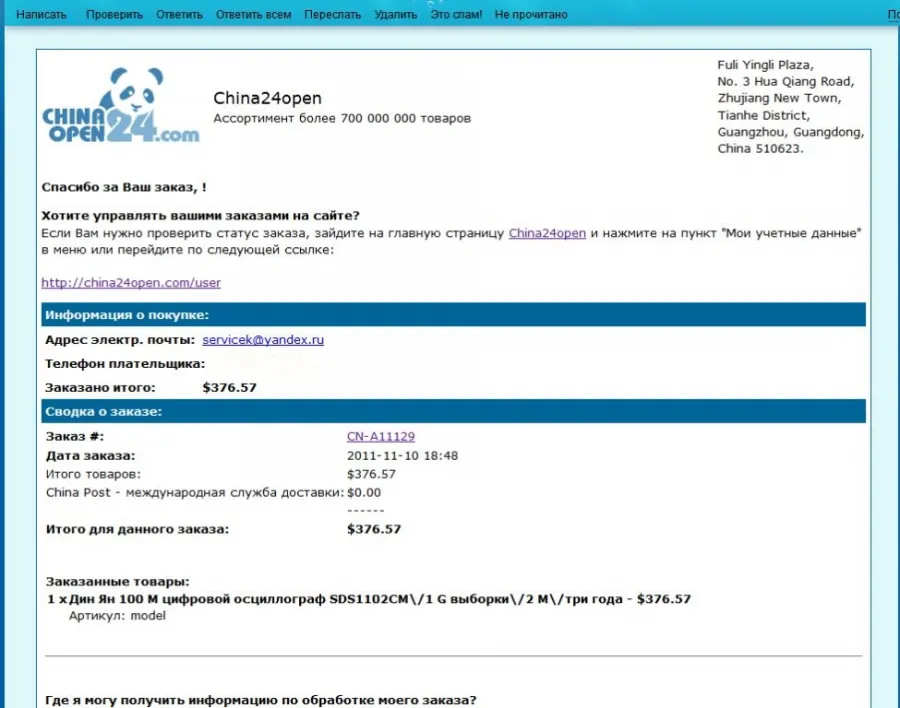Click the servicek@yandex.ru email link
The width and height of the screenshot is (900, 708).
click(x=263, y=339)
